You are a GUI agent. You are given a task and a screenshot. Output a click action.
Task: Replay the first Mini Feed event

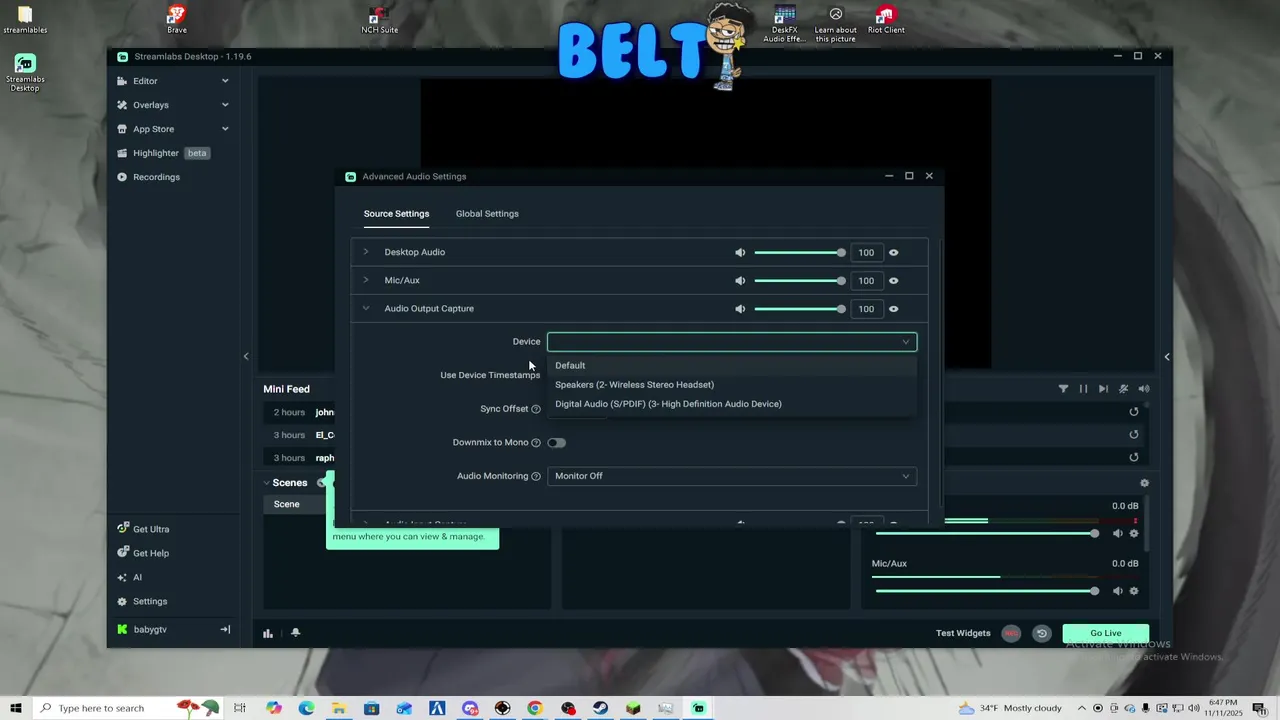(1134, 412)
